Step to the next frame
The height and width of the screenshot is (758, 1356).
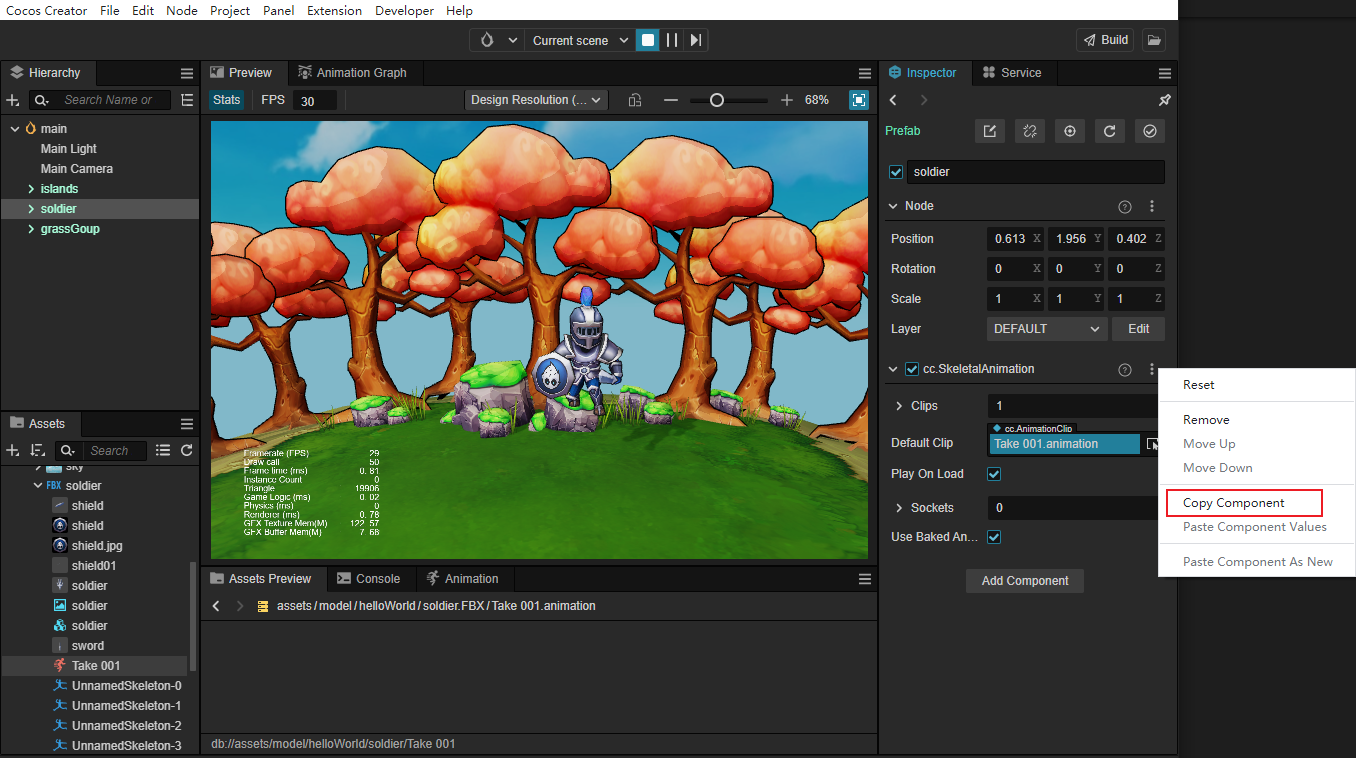point(696,40)
